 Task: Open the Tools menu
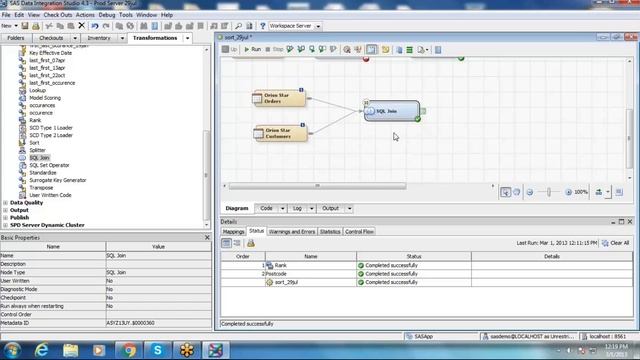pyautogui.click(x=126, y=15)
